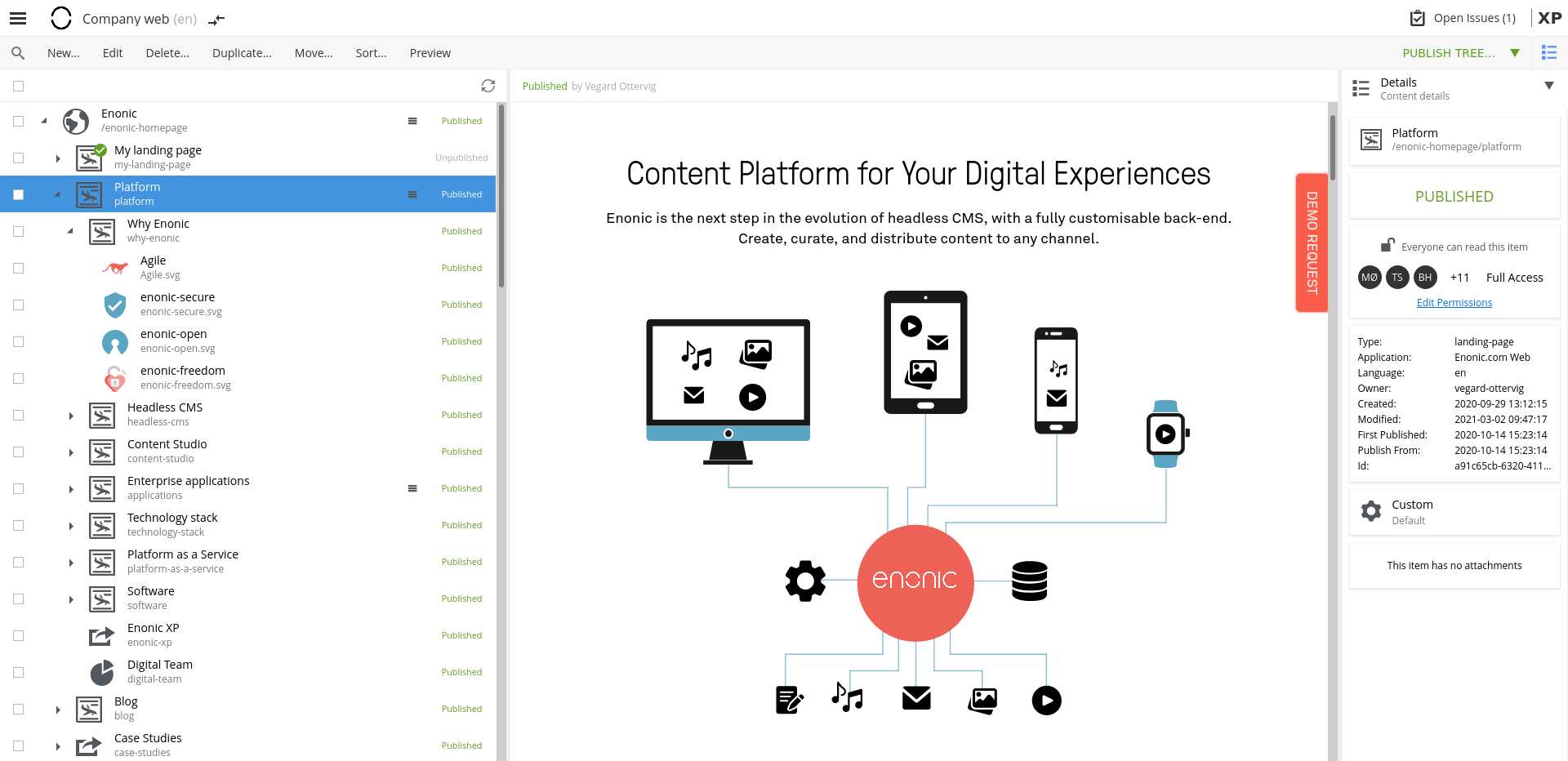Select the Enonic XP tree item
Viewport: 1568px width, 761px height.
pyautogui.click(x=153, y=634)
